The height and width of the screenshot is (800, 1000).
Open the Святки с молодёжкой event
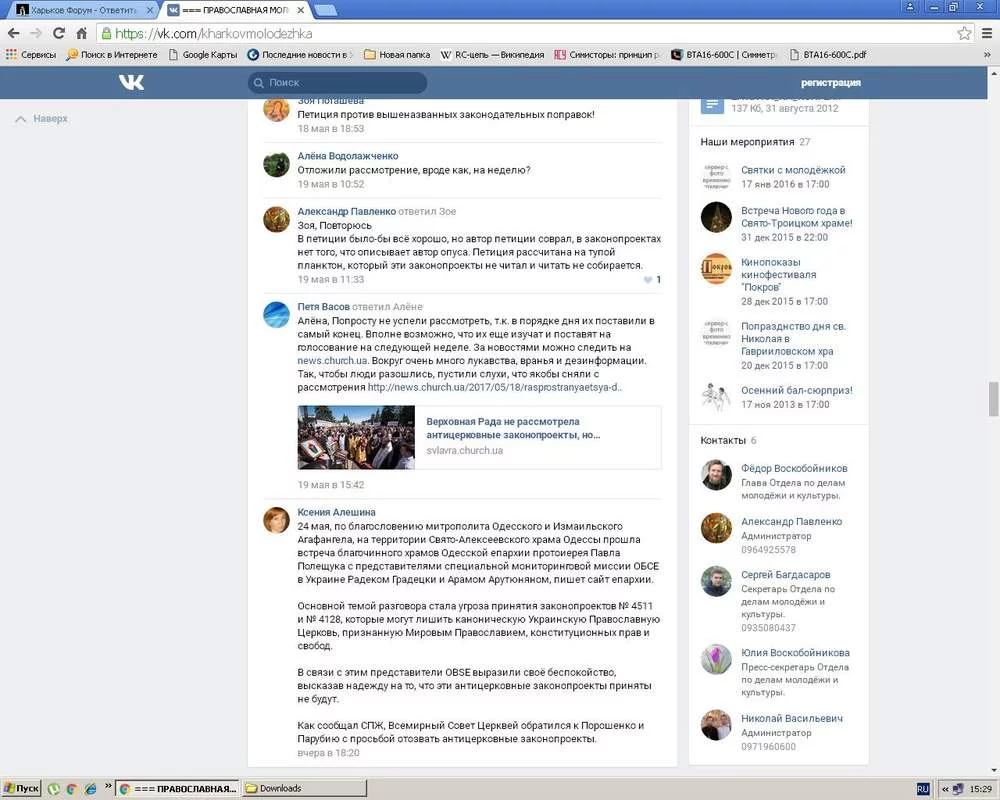(793, 170)
